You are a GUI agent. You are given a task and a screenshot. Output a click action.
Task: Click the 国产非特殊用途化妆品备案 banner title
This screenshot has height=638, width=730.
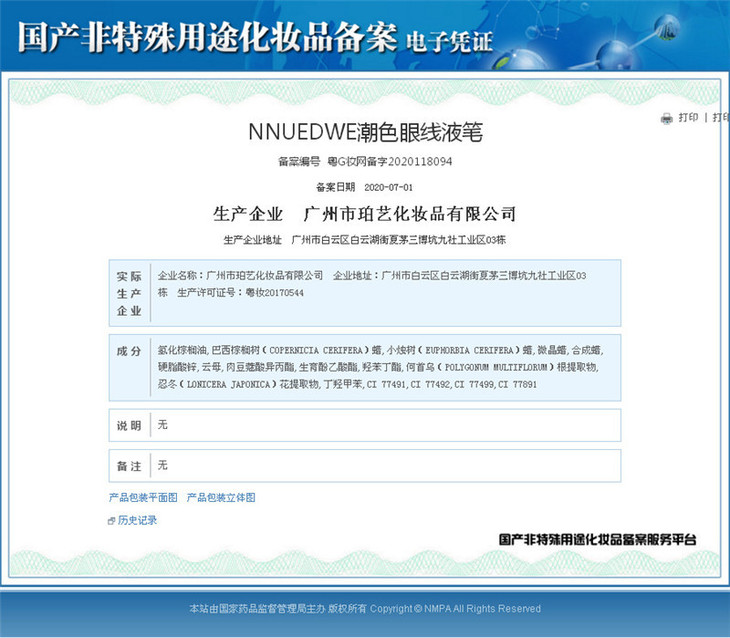(208, 36)
